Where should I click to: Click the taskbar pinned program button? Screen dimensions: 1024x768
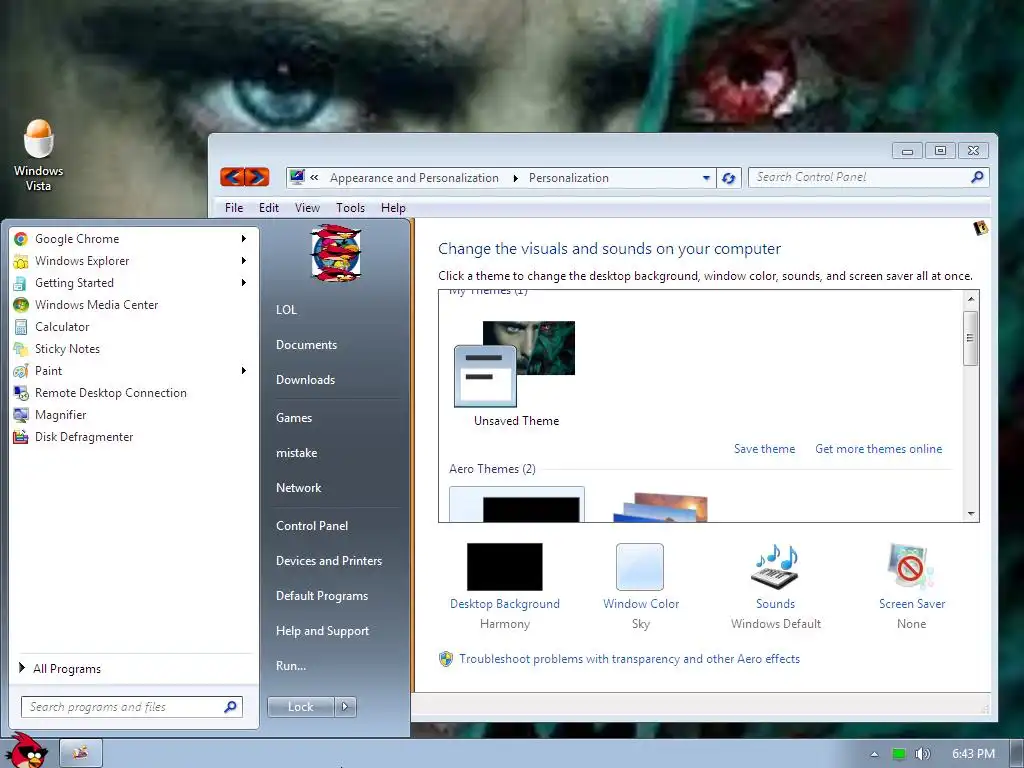click(81, 753)
